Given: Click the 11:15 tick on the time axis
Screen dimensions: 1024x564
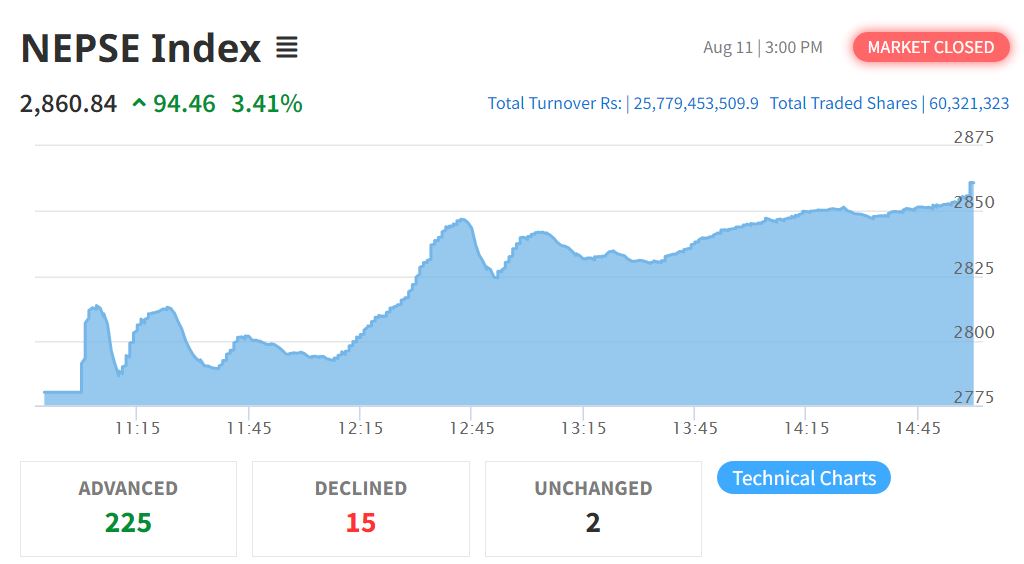Looking at the screenshot, I should click(x=137, y=428).
